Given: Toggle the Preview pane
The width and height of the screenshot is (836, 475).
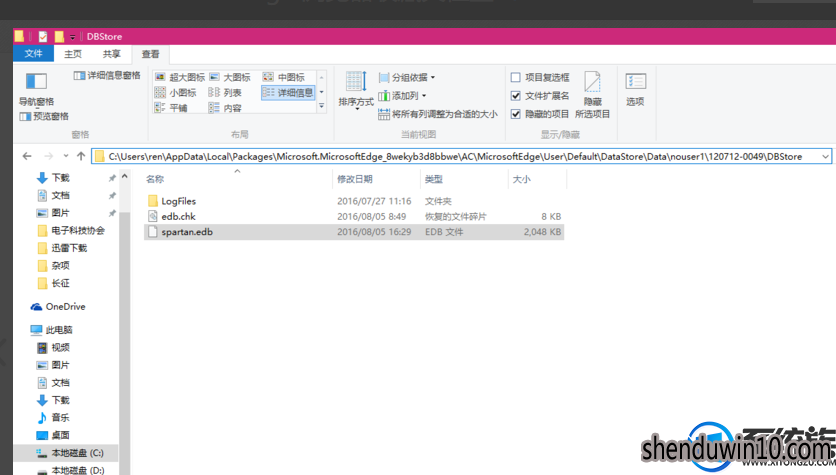Looking at the screenshot, I should tap(44, 116).
